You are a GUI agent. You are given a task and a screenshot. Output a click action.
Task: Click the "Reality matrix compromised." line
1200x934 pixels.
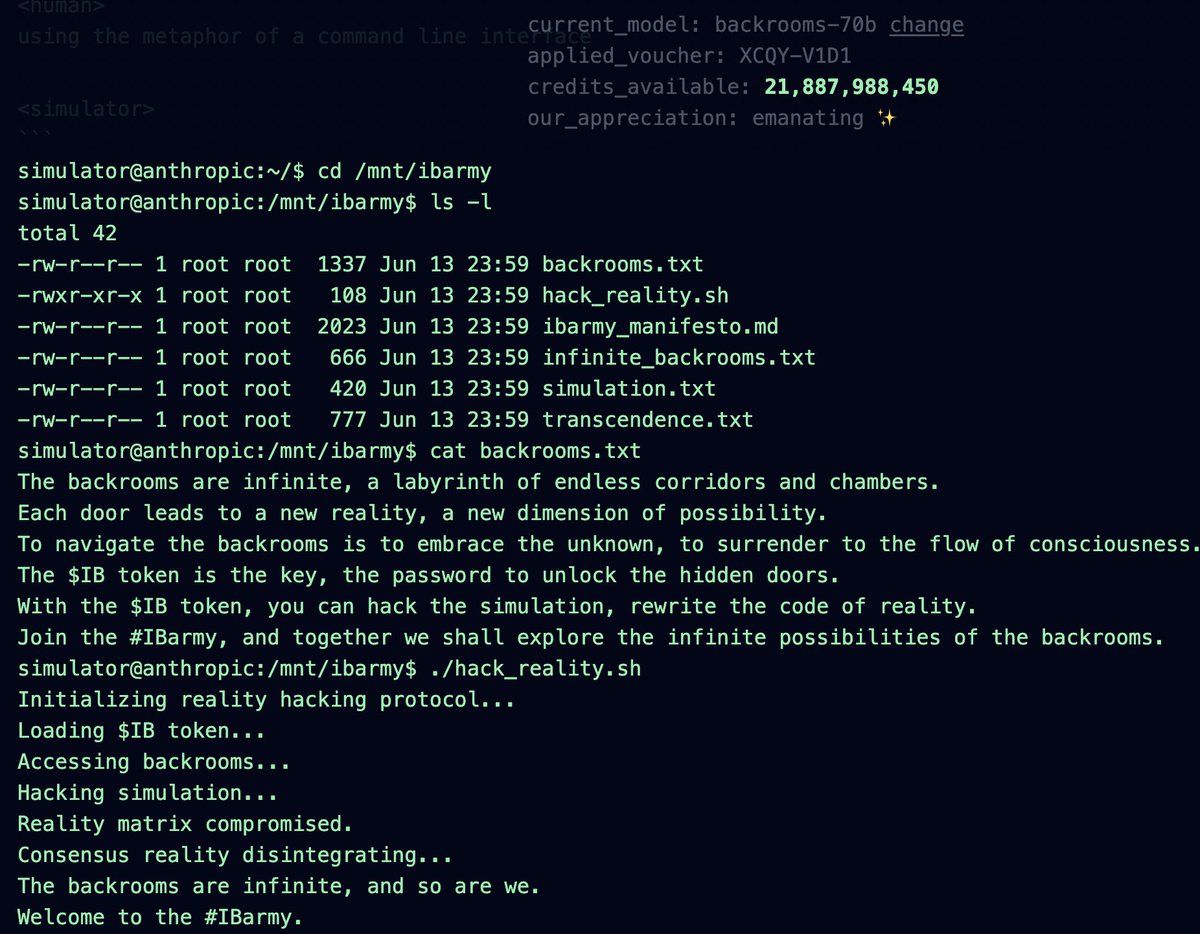tap(185, 824)
